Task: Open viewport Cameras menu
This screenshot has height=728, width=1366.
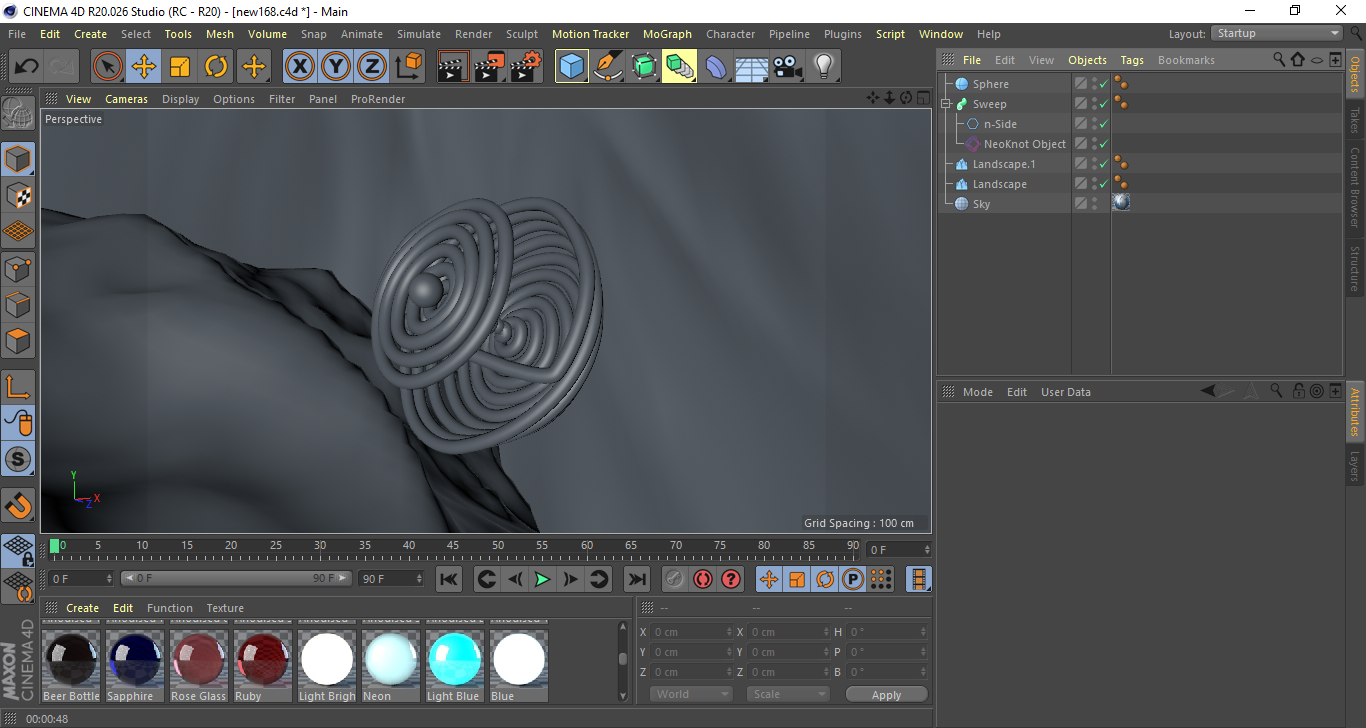Action: click(x=126, y=99)
